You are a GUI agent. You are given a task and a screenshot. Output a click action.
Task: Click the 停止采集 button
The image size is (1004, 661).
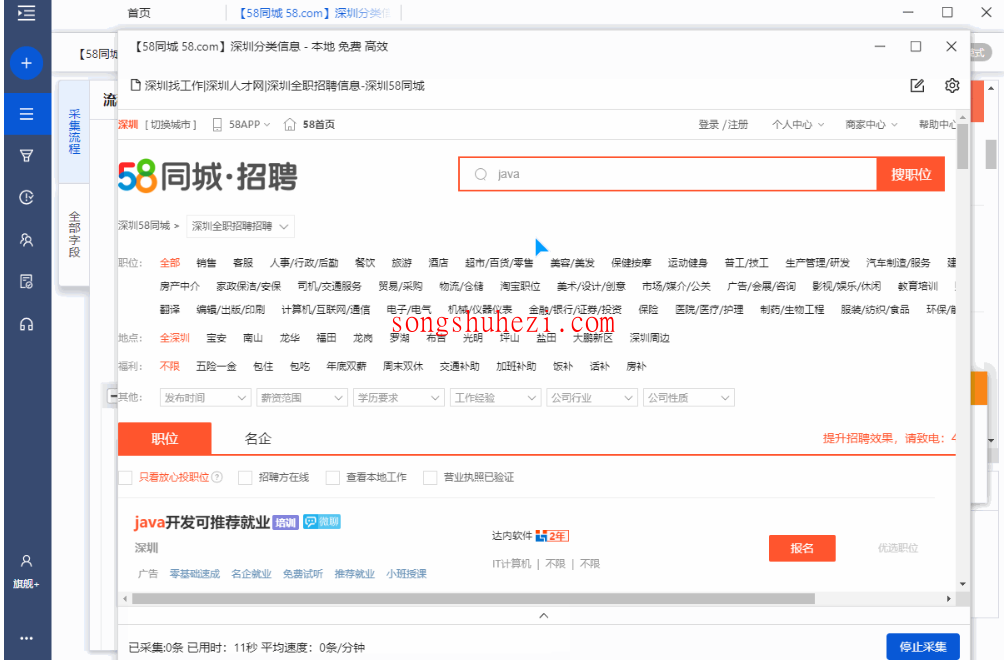pyautogui.click(x=923, y=646)
